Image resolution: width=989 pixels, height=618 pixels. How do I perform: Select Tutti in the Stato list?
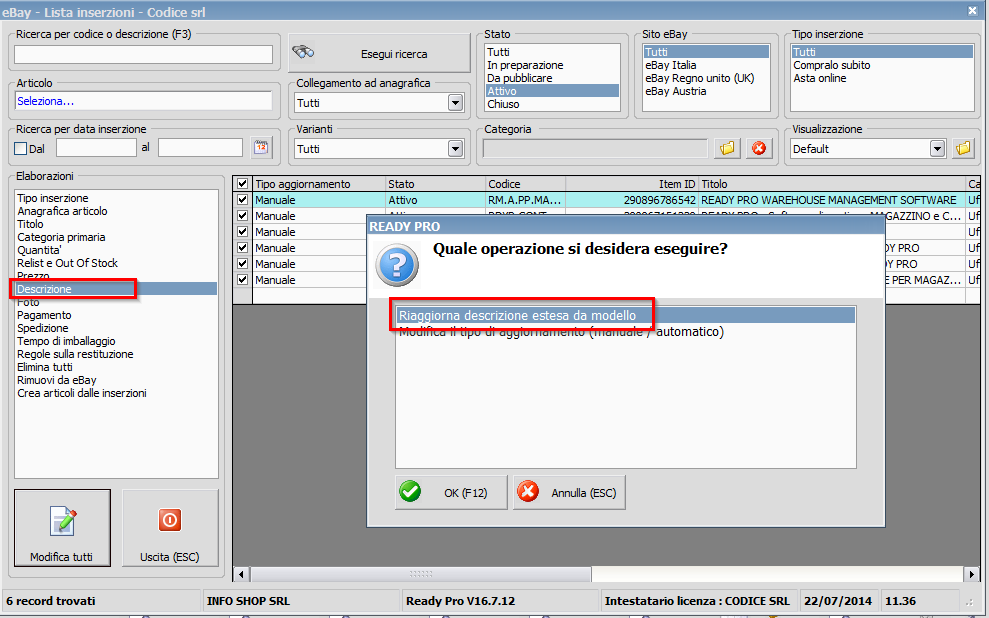[x=552, y=52]
